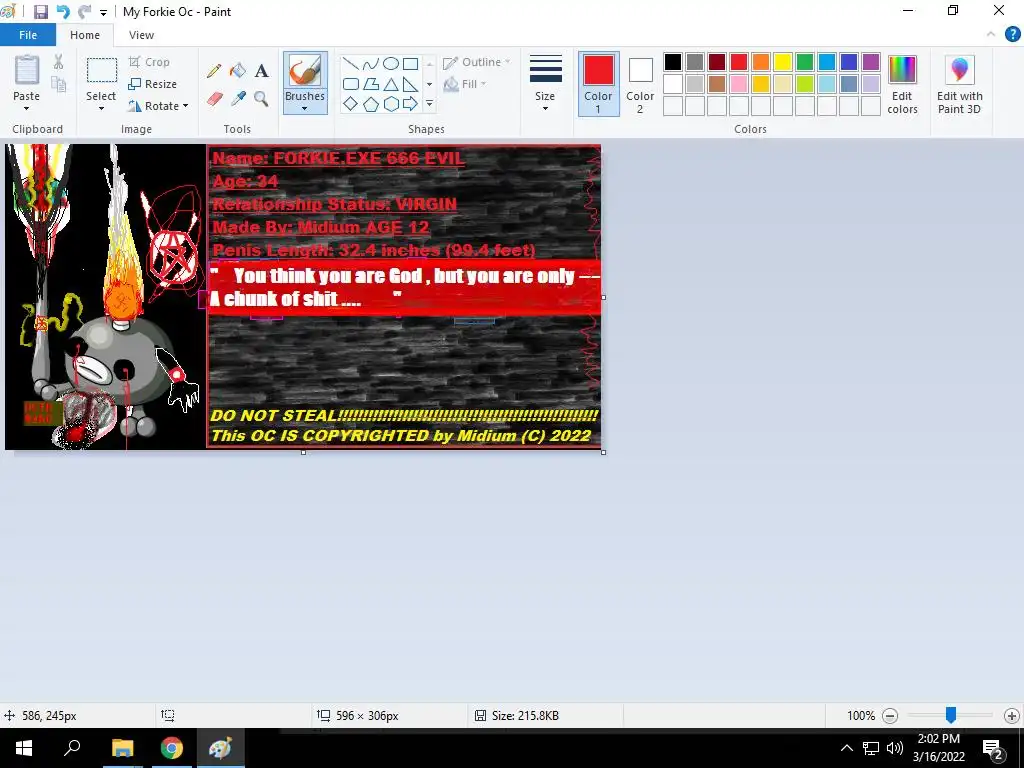Select the Triangle shape
1024x768 pixels.
pyautogui.click(x=391, y=84)
